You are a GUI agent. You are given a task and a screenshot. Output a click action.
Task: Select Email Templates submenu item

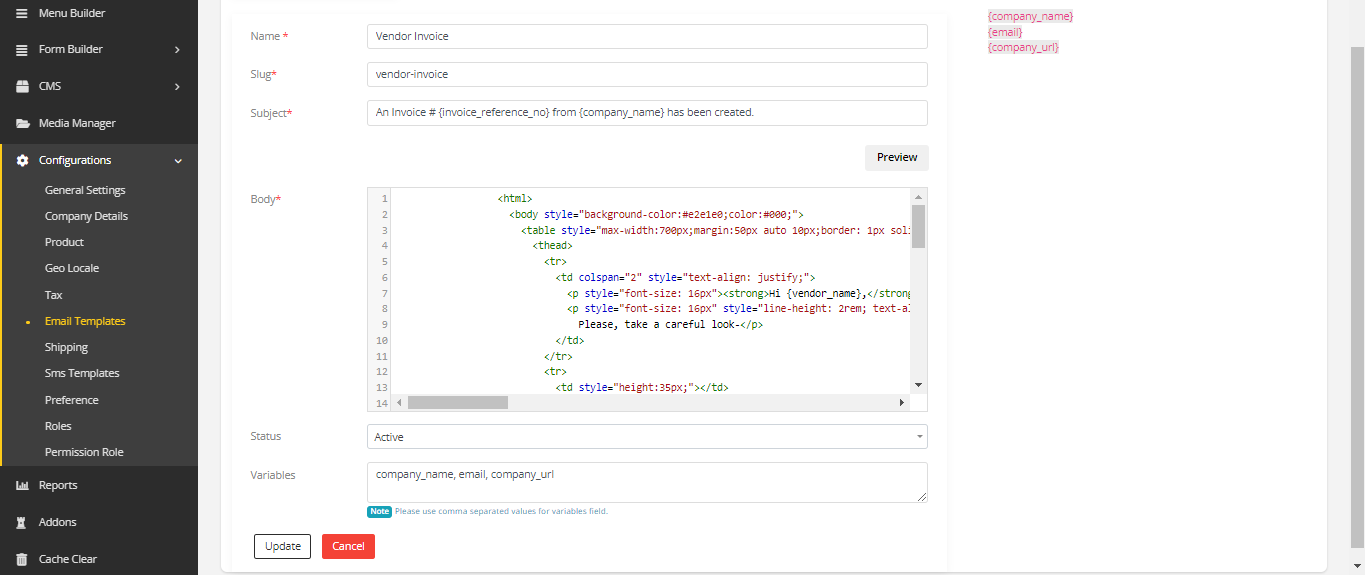click(x=85, y=321)
